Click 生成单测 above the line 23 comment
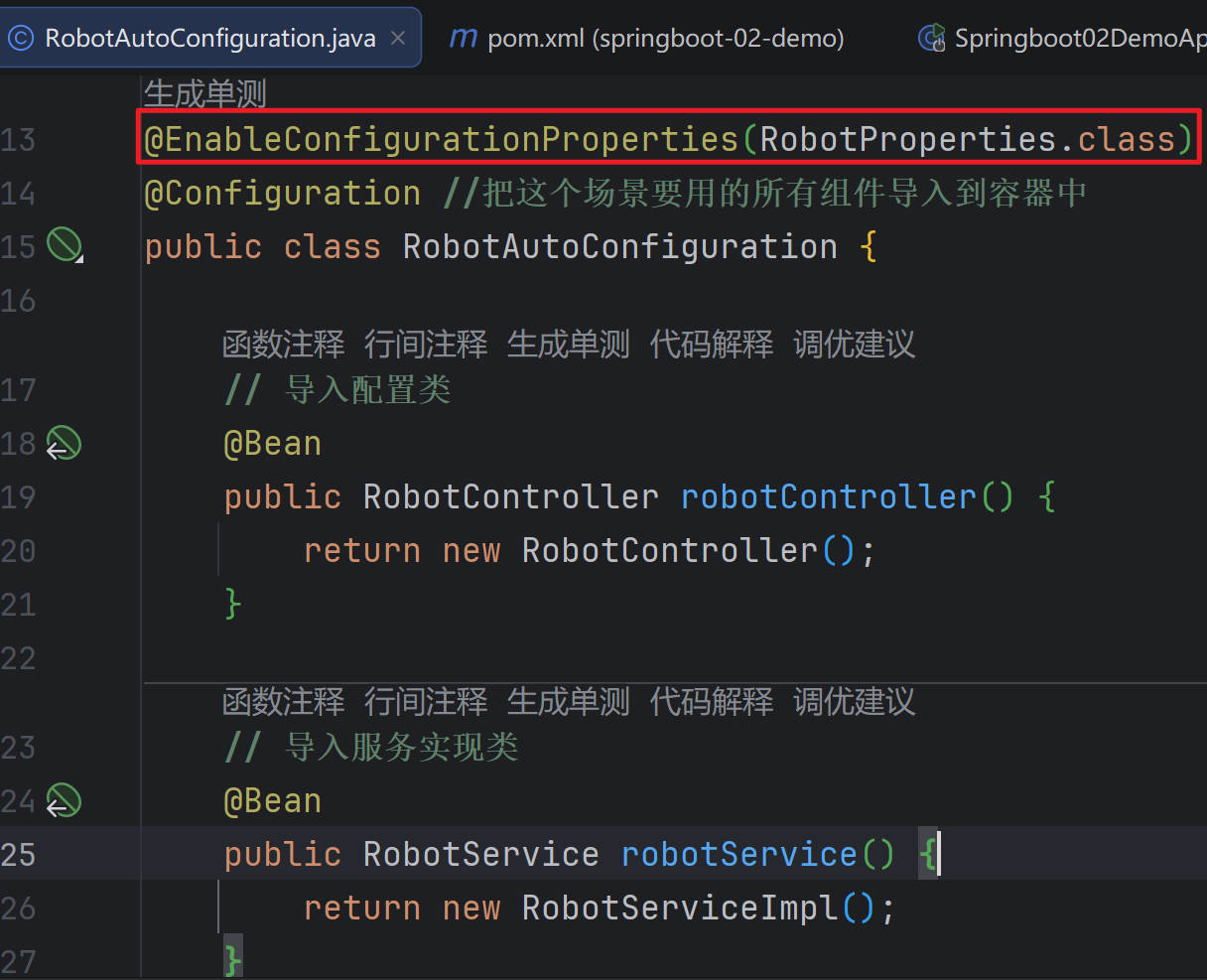The image size is (1207, 980). tap(568, 702)
